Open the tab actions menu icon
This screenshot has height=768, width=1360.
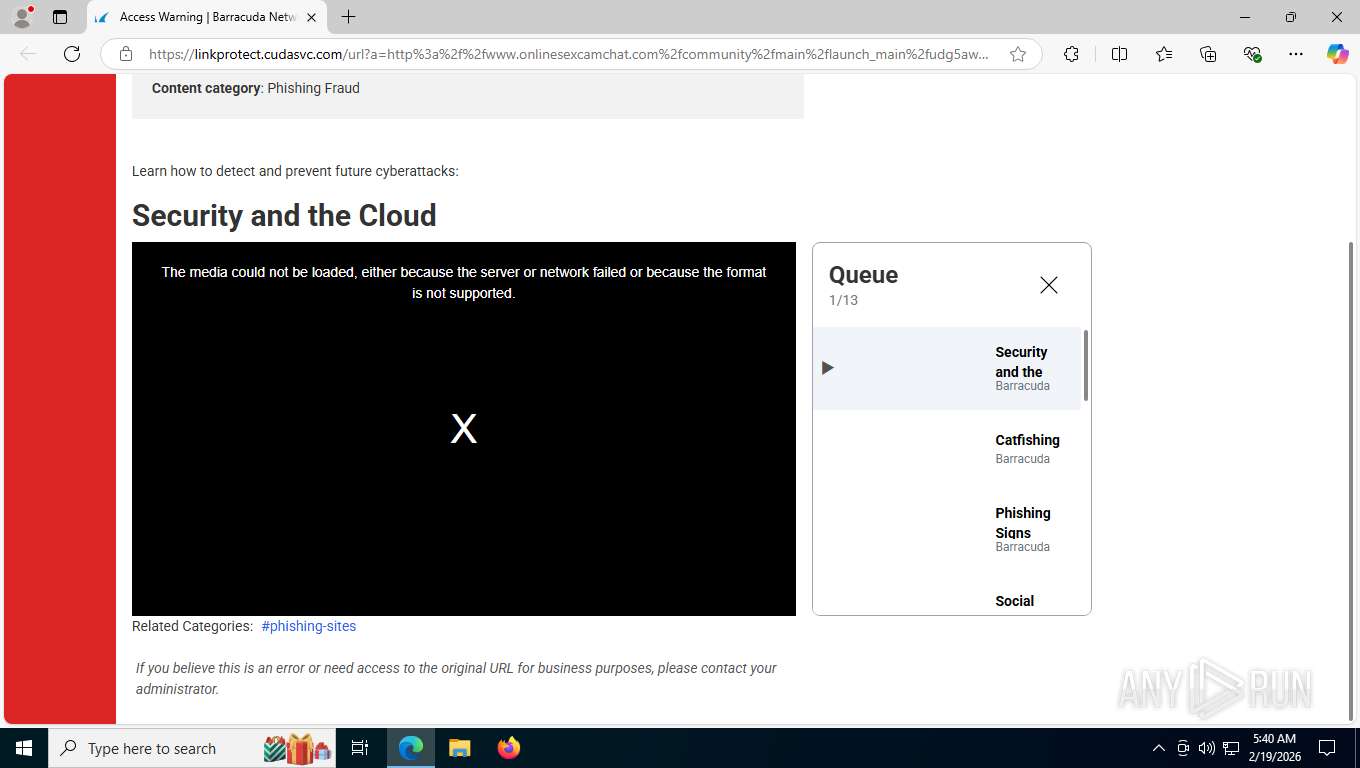pyautogui.click(x=60, y=17)
